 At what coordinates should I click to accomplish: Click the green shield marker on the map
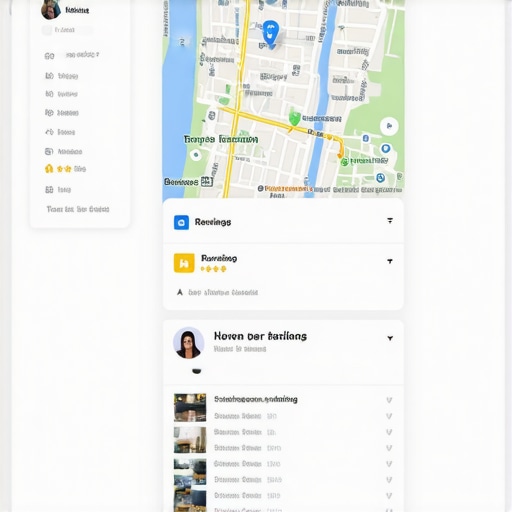click(294, 118)
